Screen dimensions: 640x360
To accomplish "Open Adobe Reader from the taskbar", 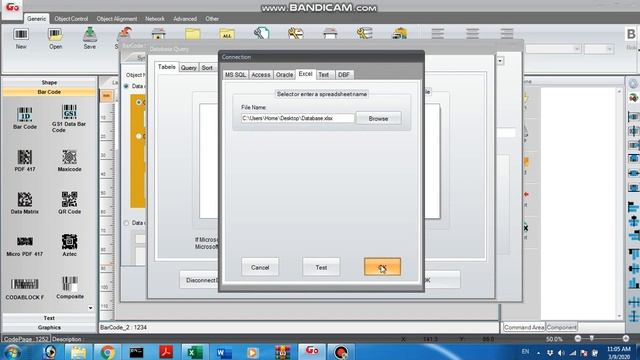I will point(166,352).
